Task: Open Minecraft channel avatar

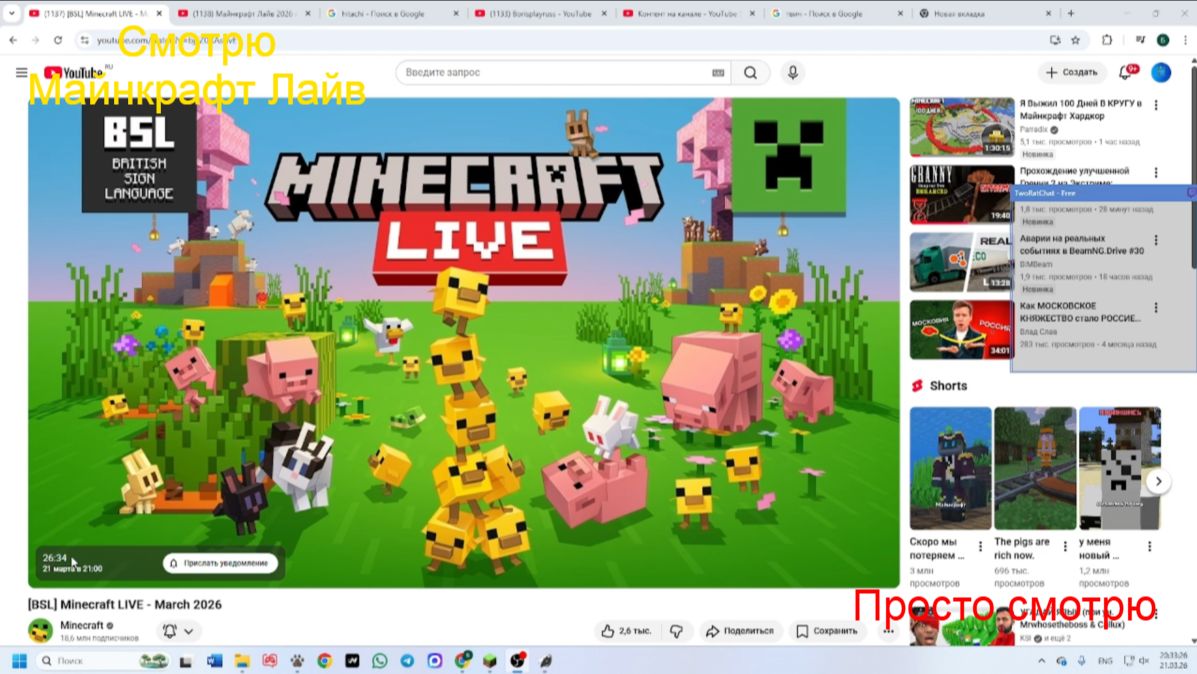Action: [40, 630]
